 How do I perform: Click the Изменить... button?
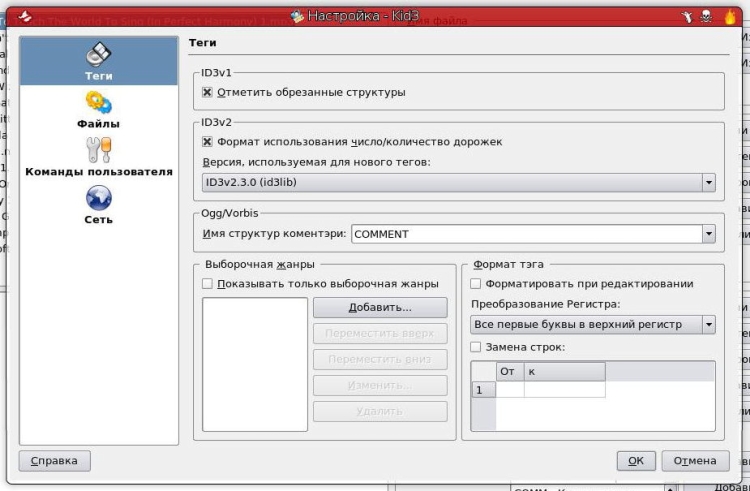(x=380, y=385)
